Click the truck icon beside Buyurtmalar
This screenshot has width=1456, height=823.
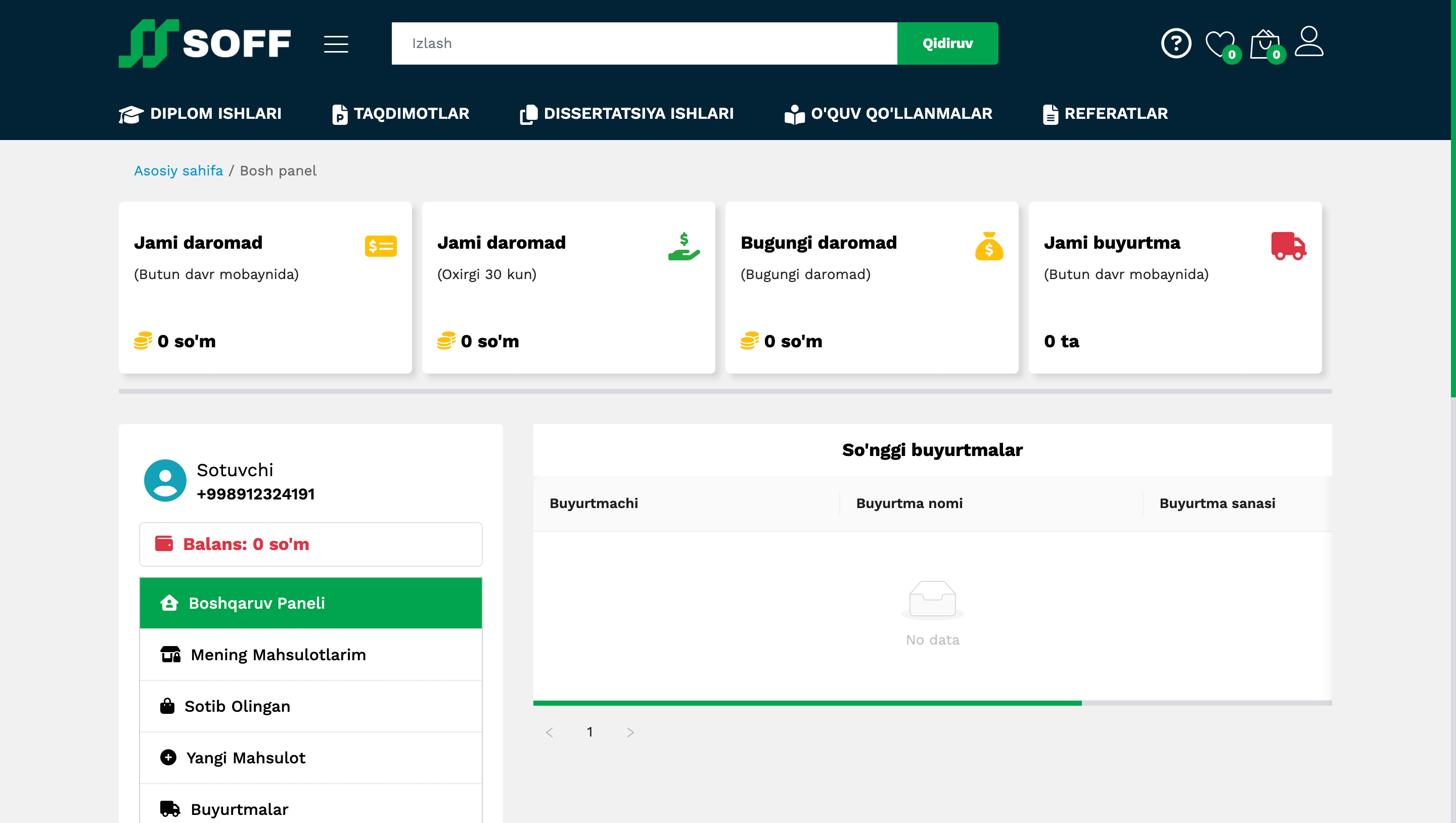[x=169, y=809]
